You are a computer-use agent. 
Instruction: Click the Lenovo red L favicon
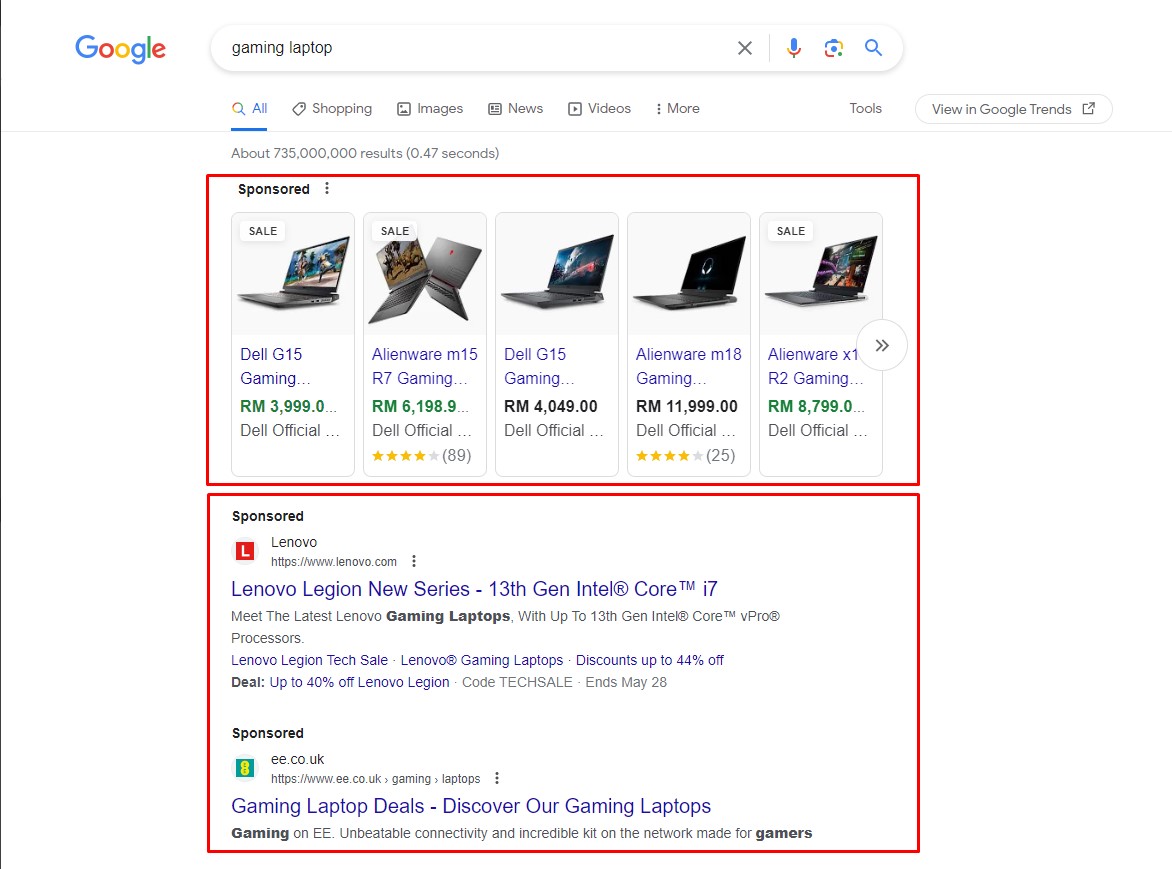click(x=244, y=551)
